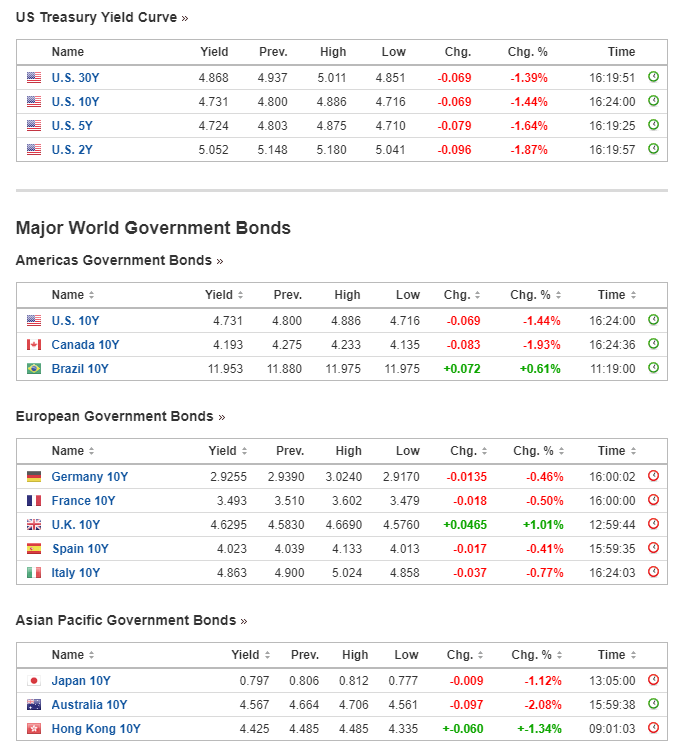Viewport: 678px width, 754px height.
Task: Click the red clock icon for U.K. 10Y
Action: [654, 525]
